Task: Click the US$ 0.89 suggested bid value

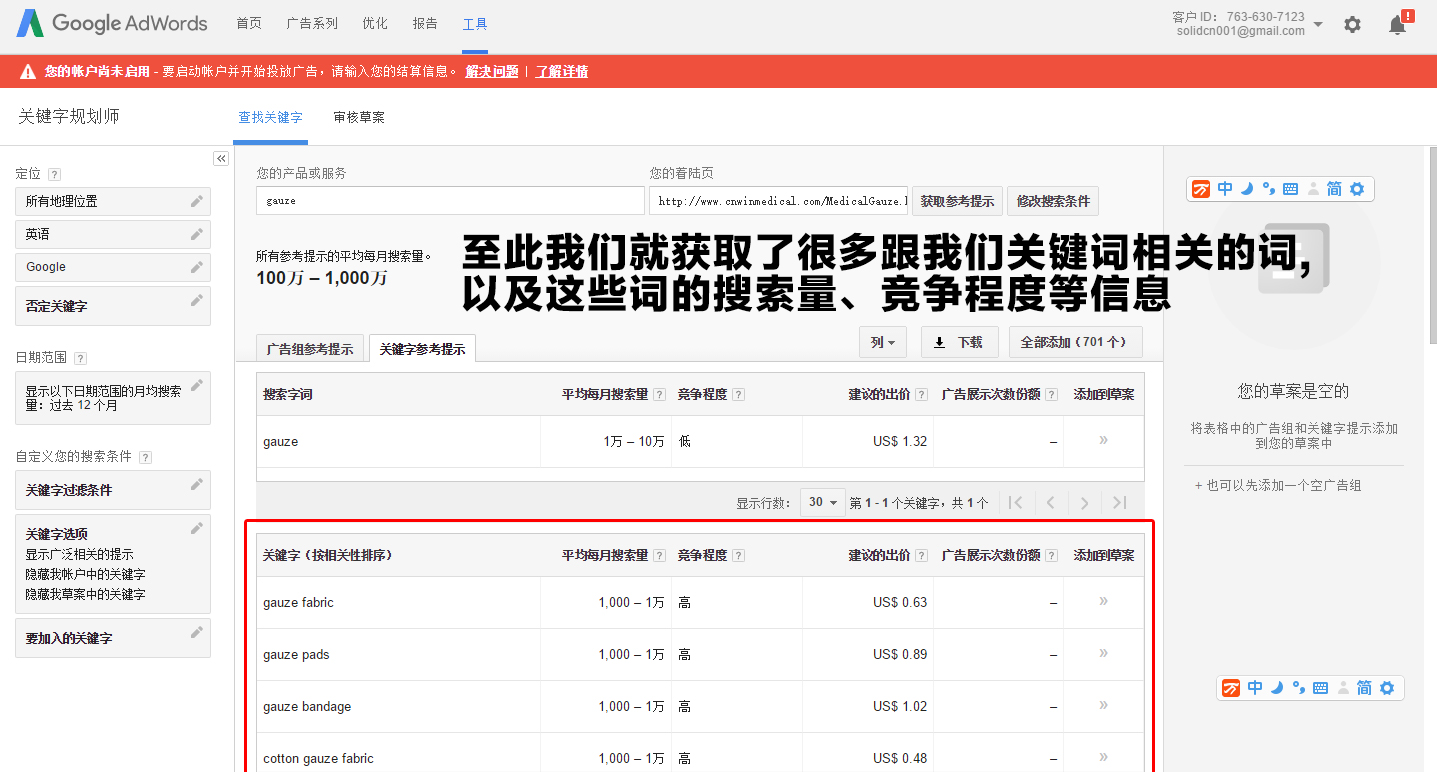Action: click(900, 654)
